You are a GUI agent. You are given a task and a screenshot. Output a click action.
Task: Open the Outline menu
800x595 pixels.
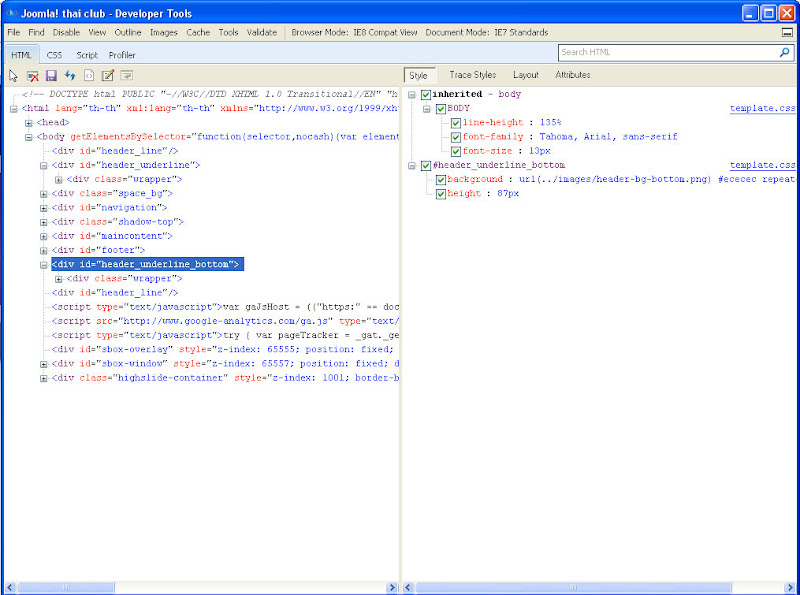click(128, 32)
